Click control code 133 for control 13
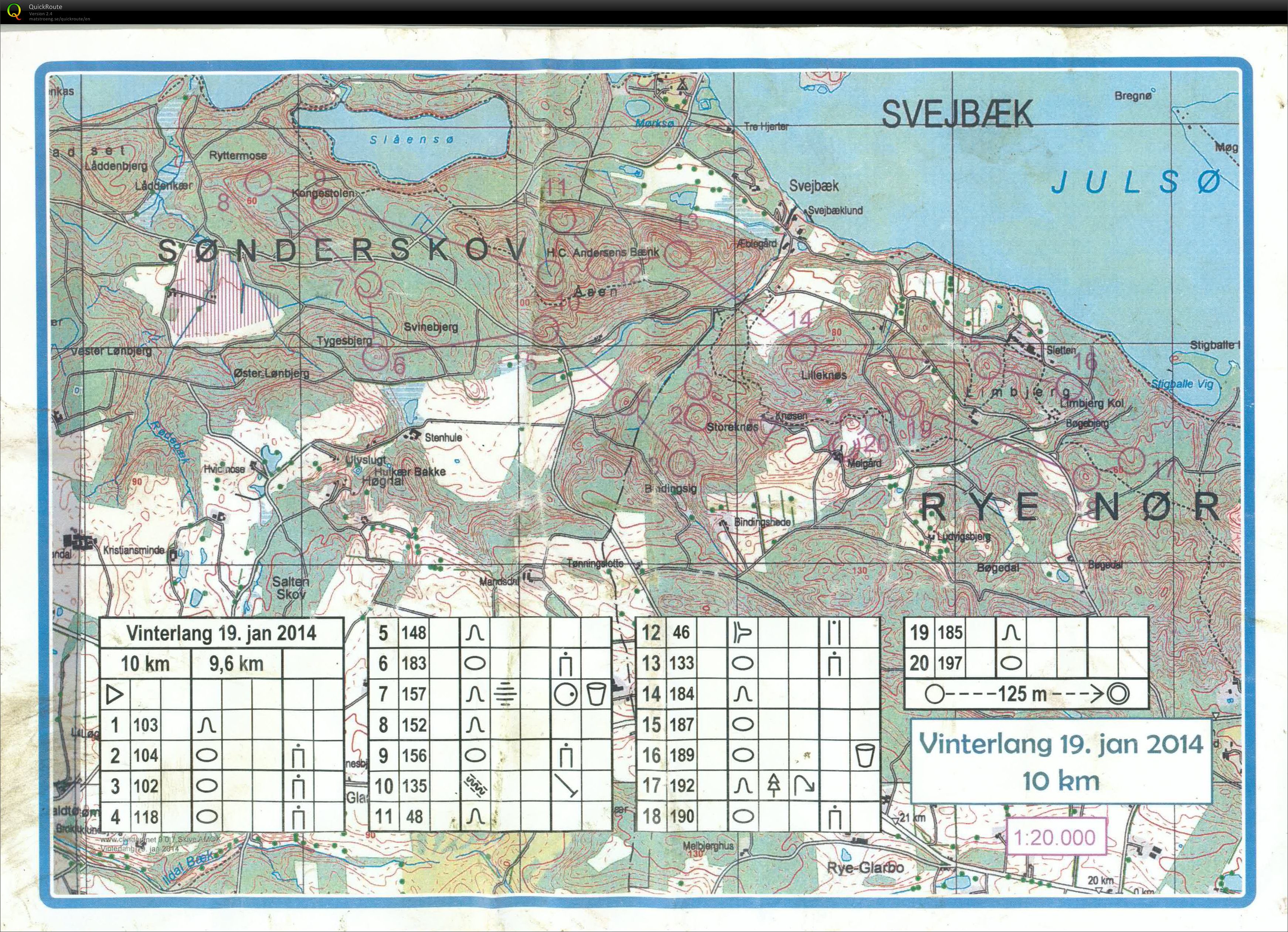 pos(682,663)
